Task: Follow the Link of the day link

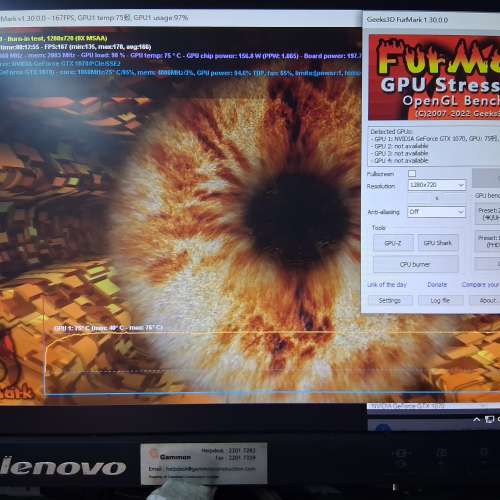Action: (387, 285)
